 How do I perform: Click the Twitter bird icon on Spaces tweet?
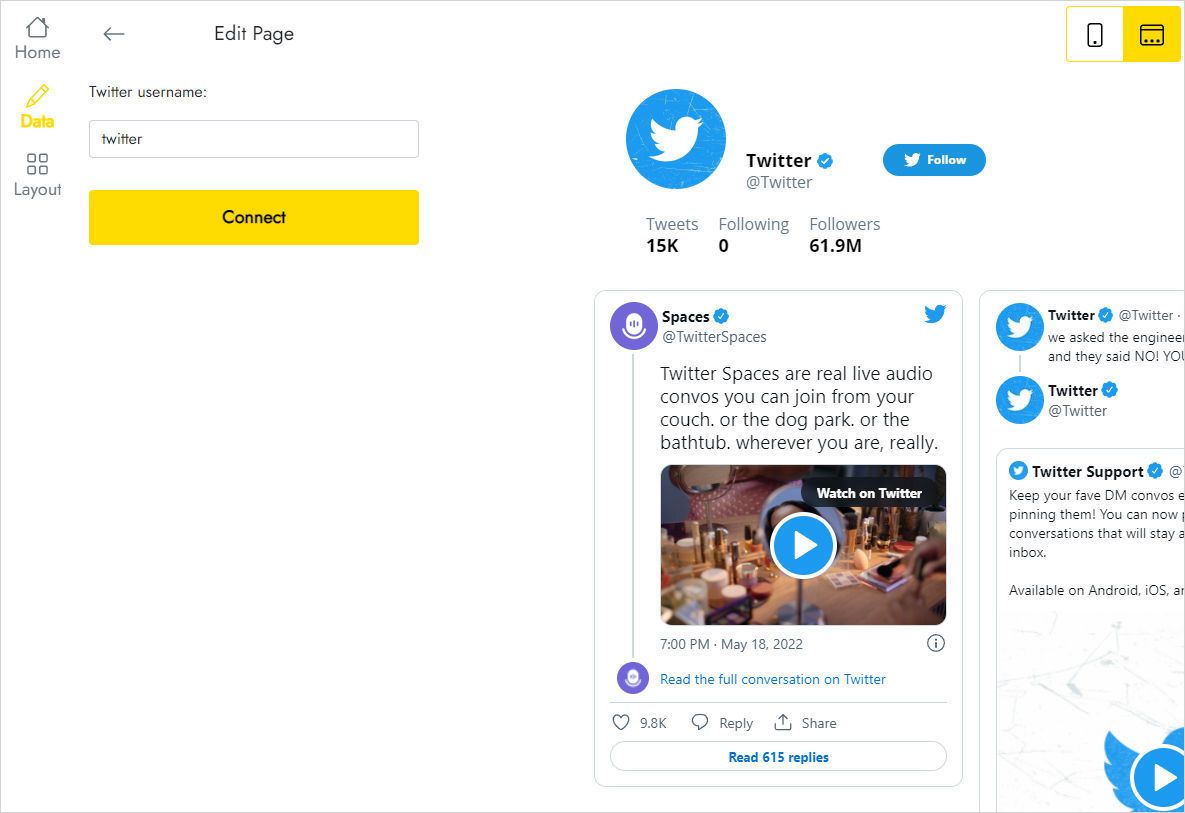coord(934,313)
